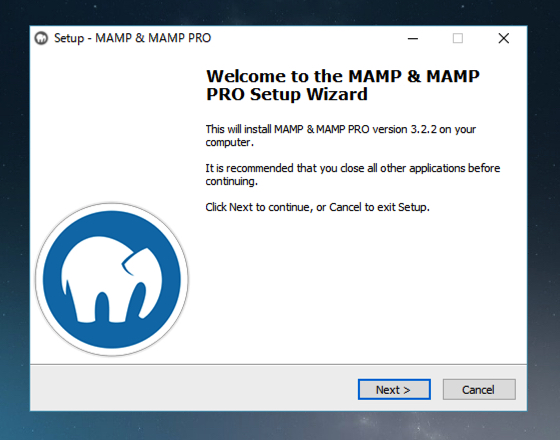Minimize the Setup window

[413, 38]
